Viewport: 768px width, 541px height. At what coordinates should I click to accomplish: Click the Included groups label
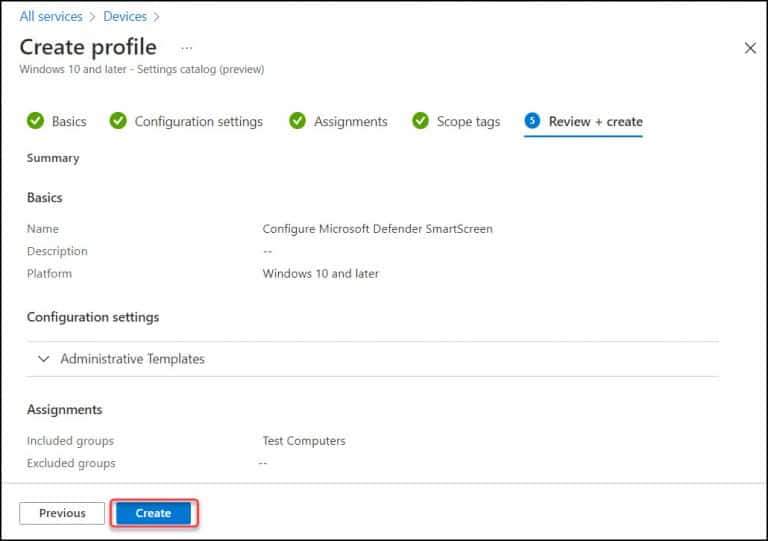pyautogui.click(x=70, y=441)
